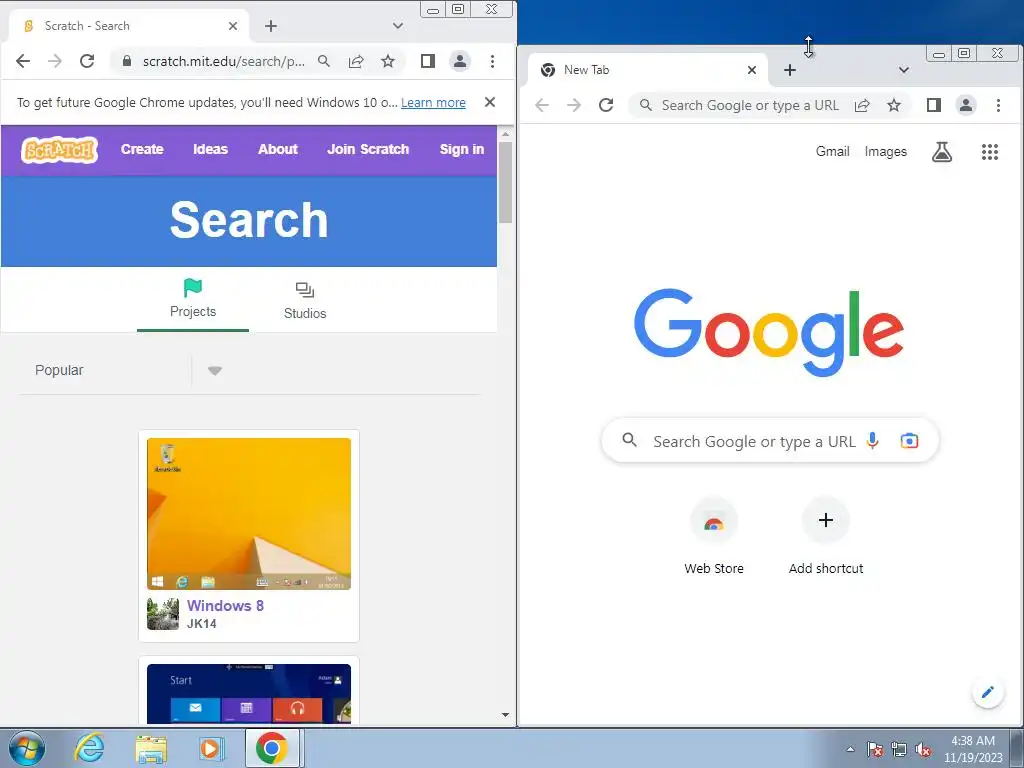Open the Start screen project thumbnail
This screenshot has height=768, width=1024.
(249, 694)
